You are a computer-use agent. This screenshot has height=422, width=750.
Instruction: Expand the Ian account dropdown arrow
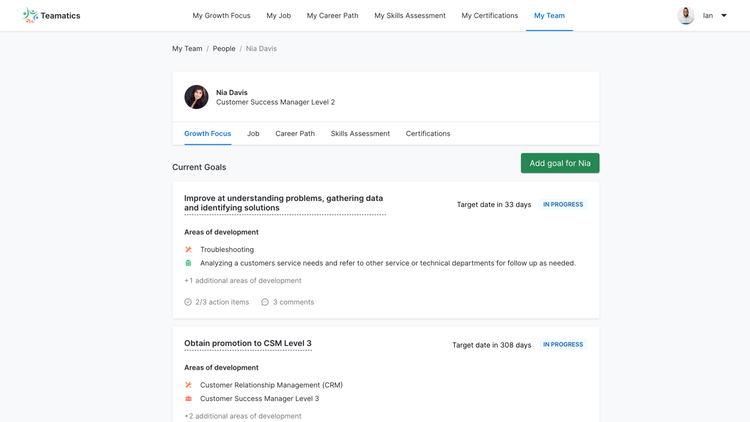[x=724, y=15]
